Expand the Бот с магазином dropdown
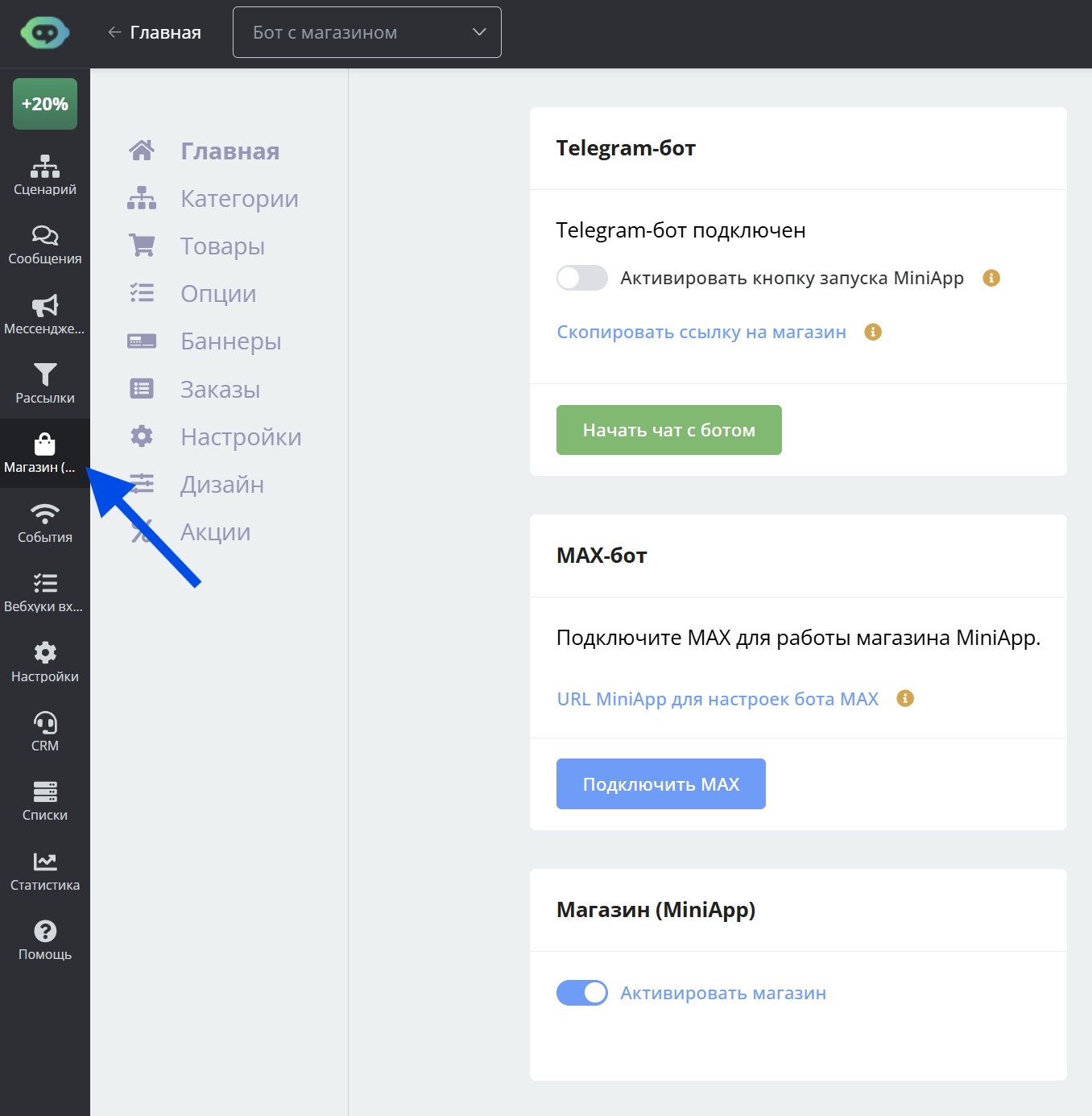 tap(367, 32)
